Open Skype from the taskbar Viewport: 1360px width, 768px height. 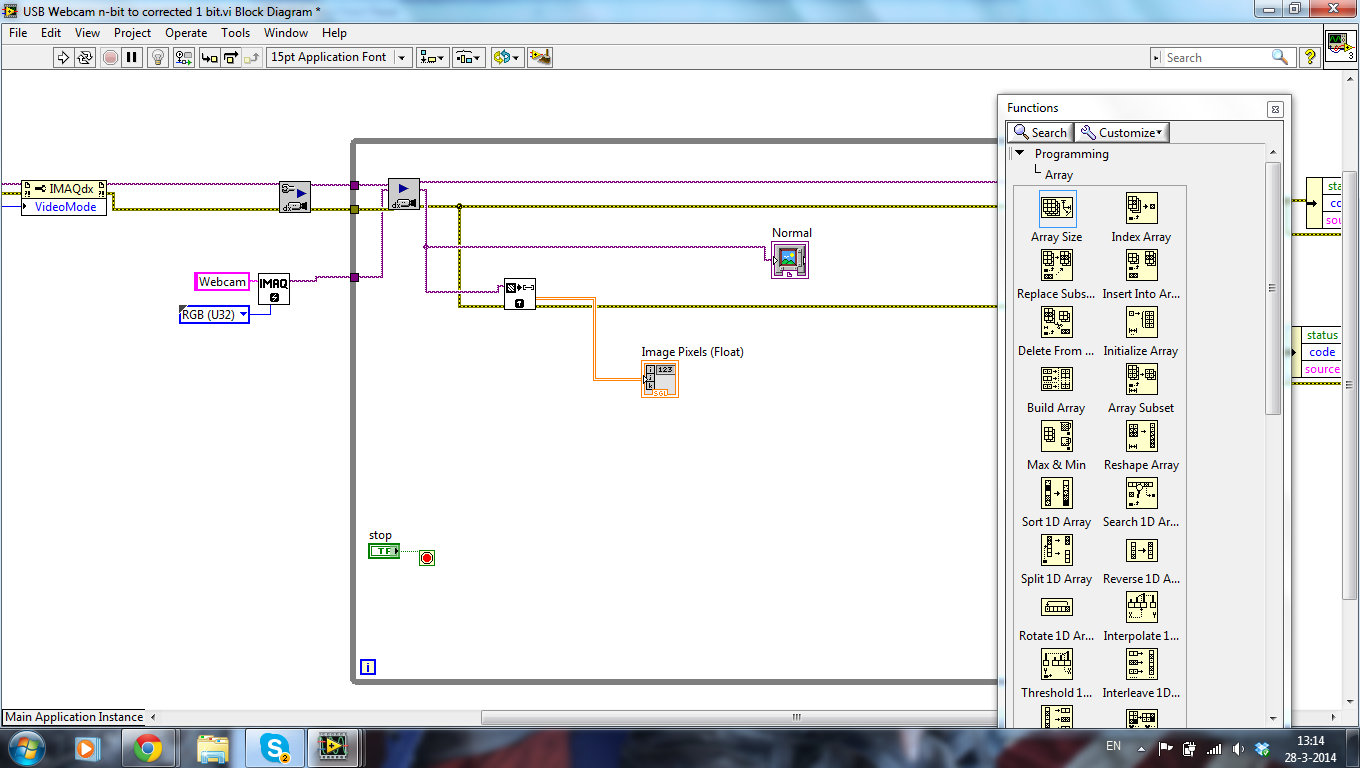(x=273, y=747)
